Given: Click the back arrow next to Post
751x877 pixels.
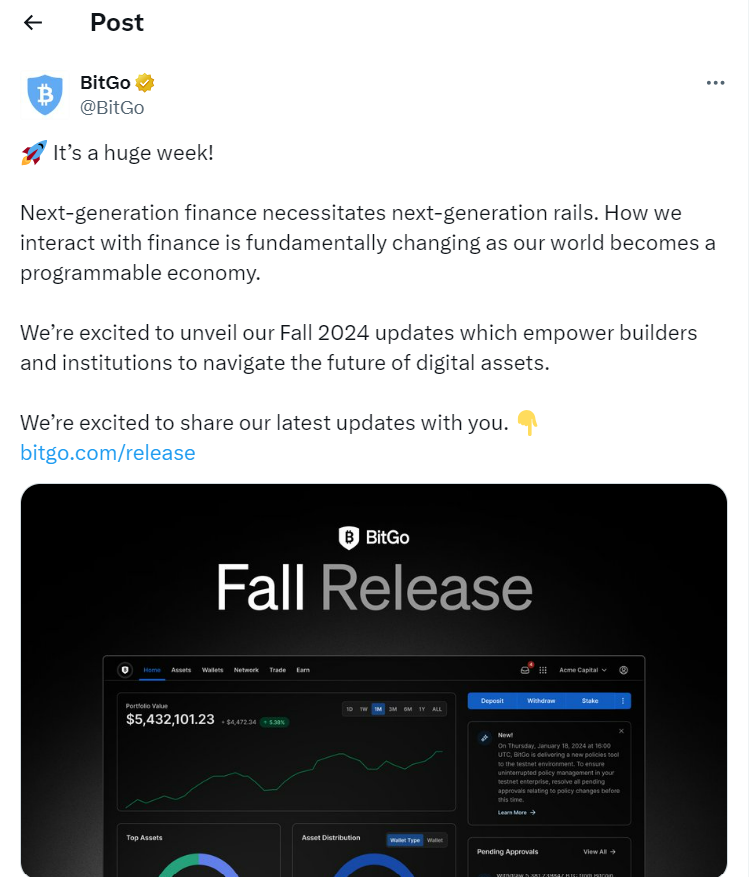Looking at the screenshot, I should click(x=33, y=22).
